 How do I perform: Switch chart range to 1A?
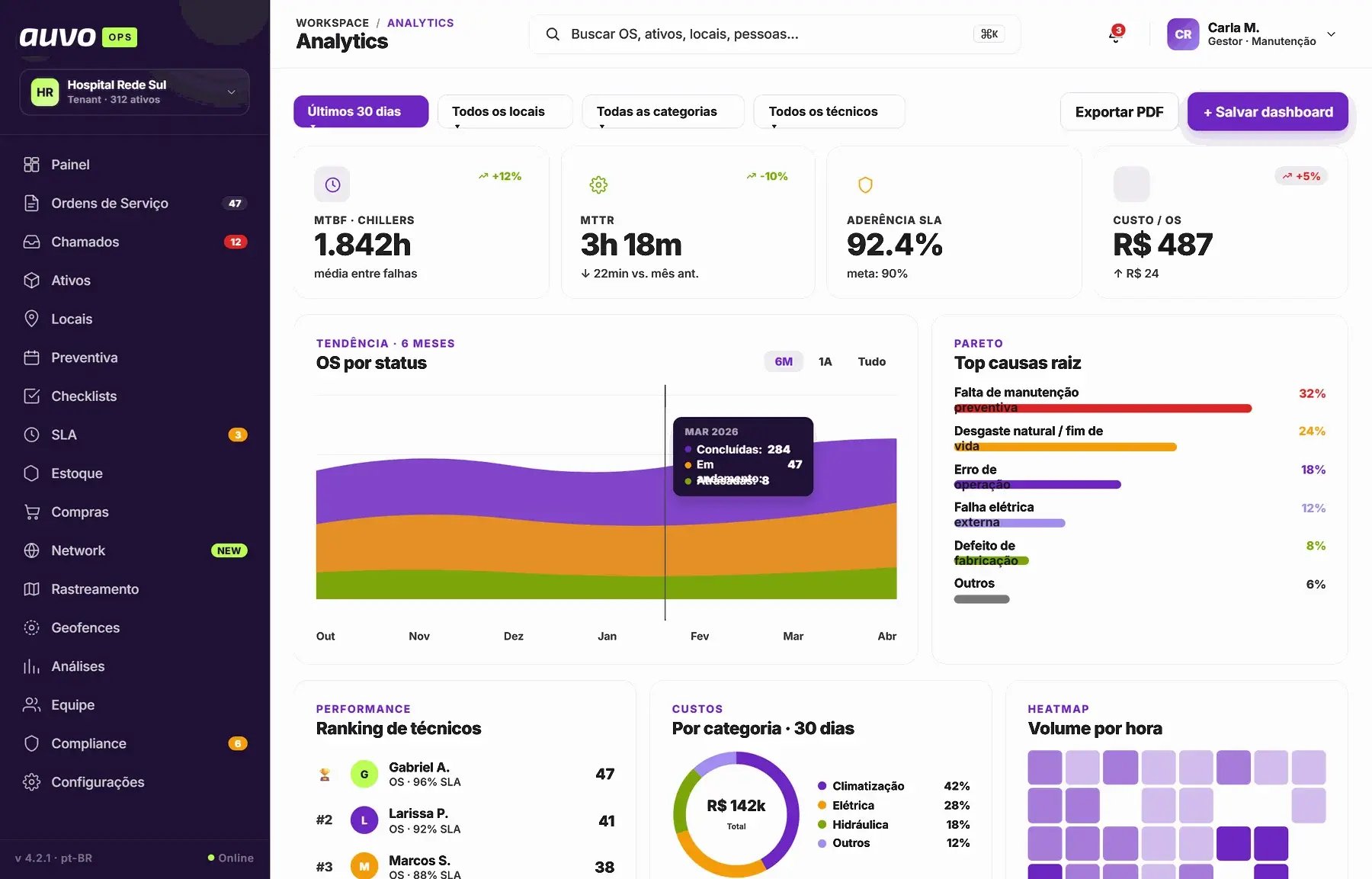[825, 361]
